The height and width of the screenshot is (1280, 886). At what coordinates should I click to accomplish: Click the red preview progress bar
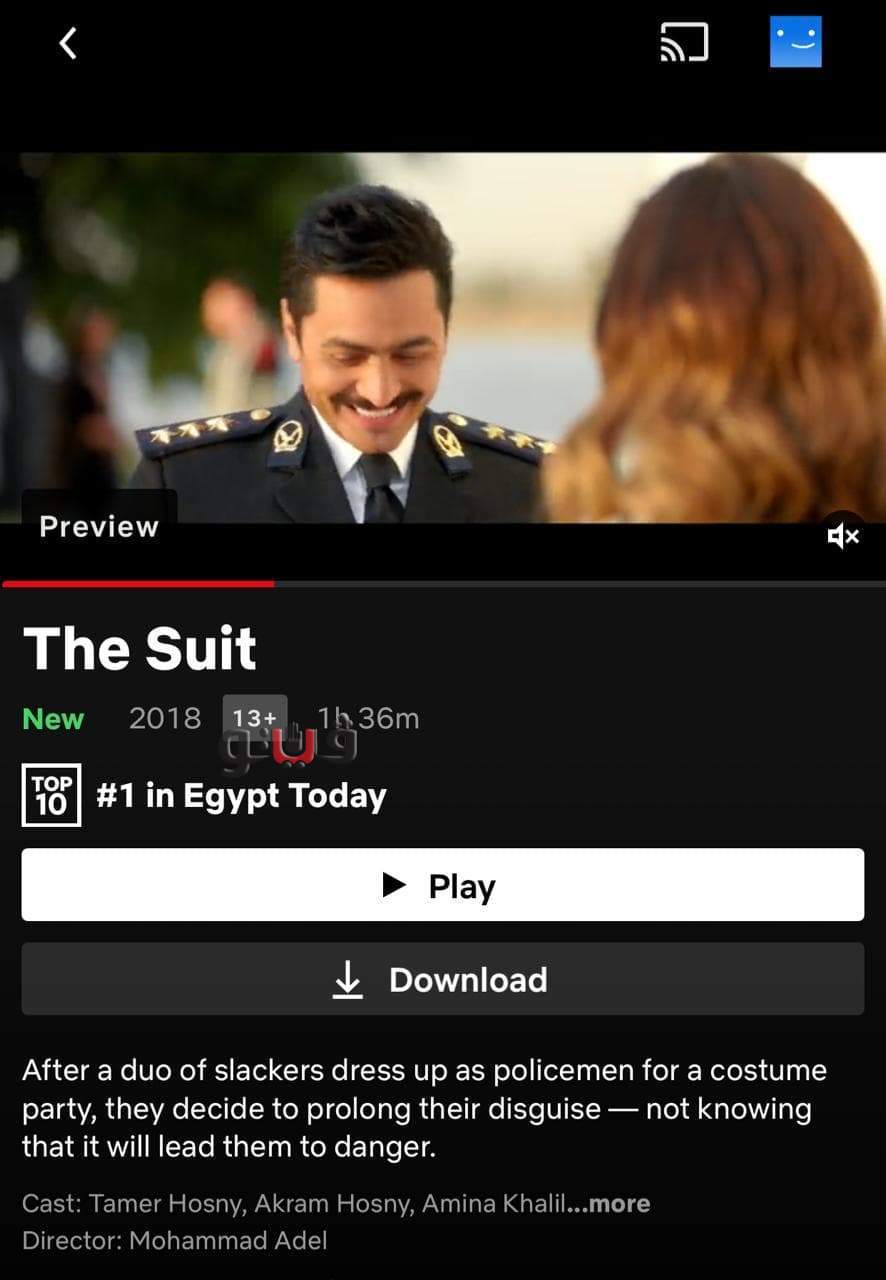138,583
